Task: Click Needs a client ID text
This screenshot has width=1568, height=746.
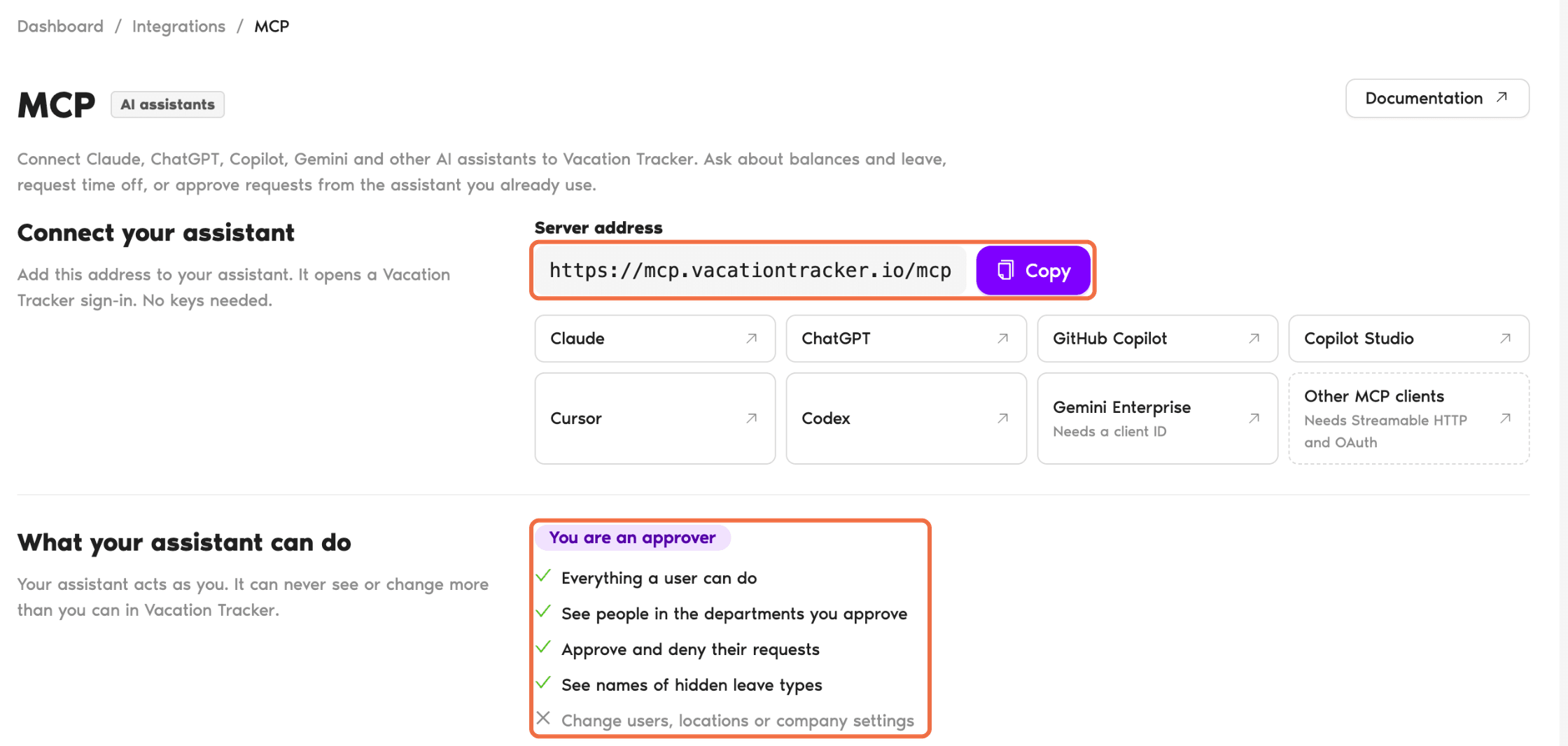Action: coord(1109,432)
